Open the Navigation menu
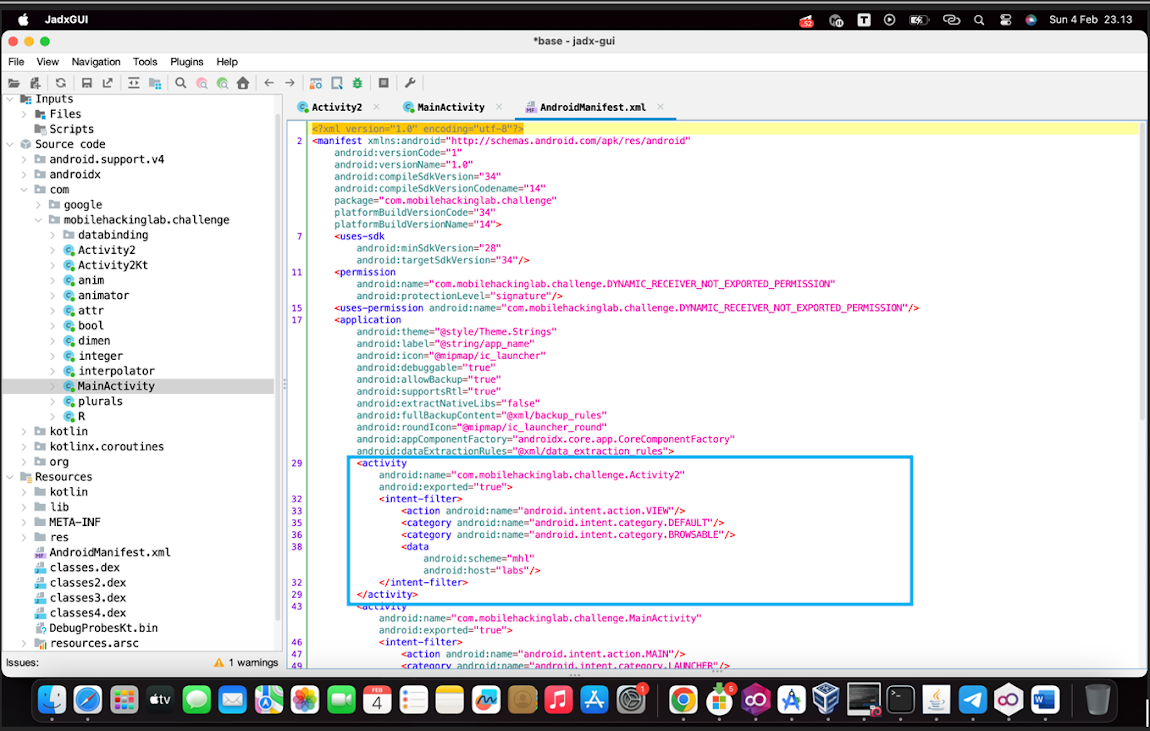The width and height of the screenshot is (1150, 731). 96,62
